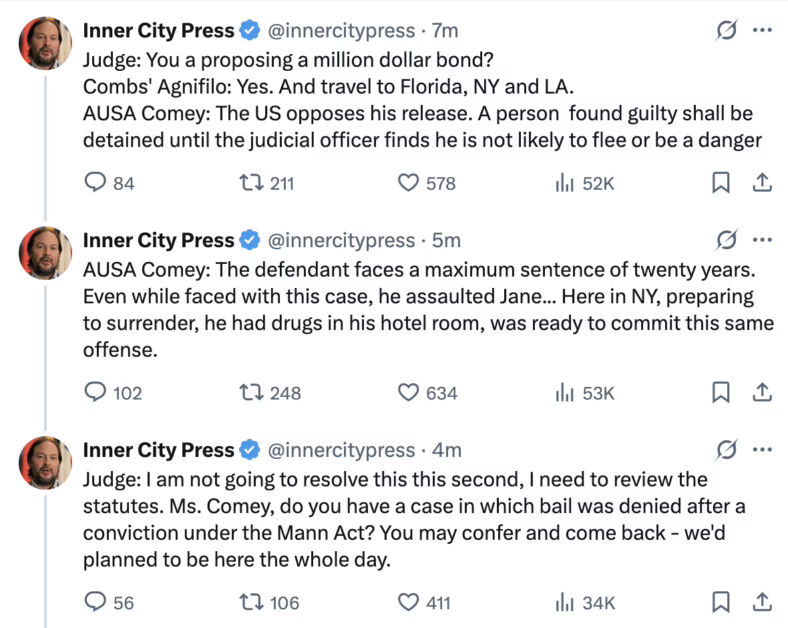
Task: Reply to the Mann Act tweet
Action: tap(96, 603)
